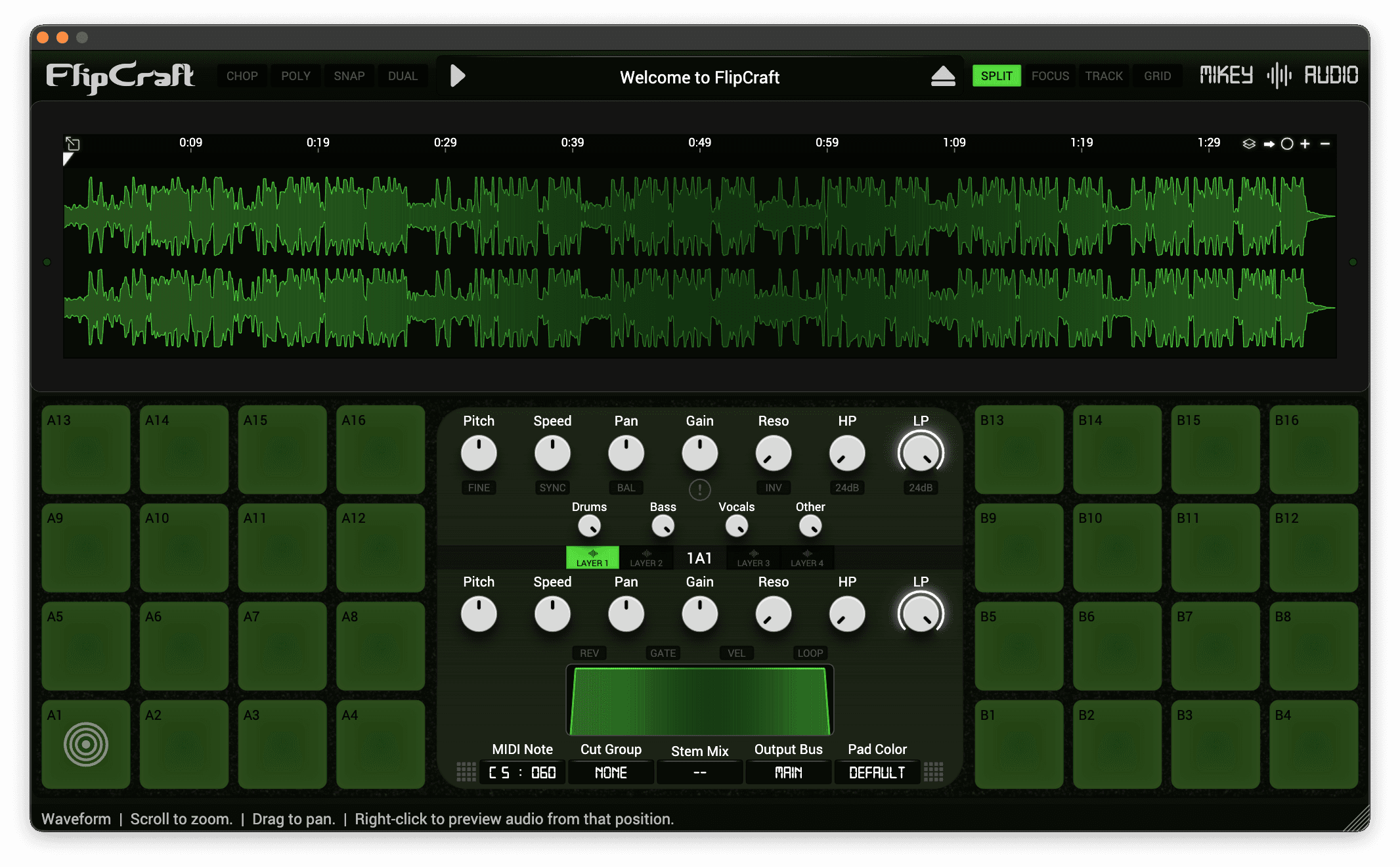The width and height of the screenshot is (1400, 867).
Task: Click the circle icon above the waveform
Action: (1287, 144)
